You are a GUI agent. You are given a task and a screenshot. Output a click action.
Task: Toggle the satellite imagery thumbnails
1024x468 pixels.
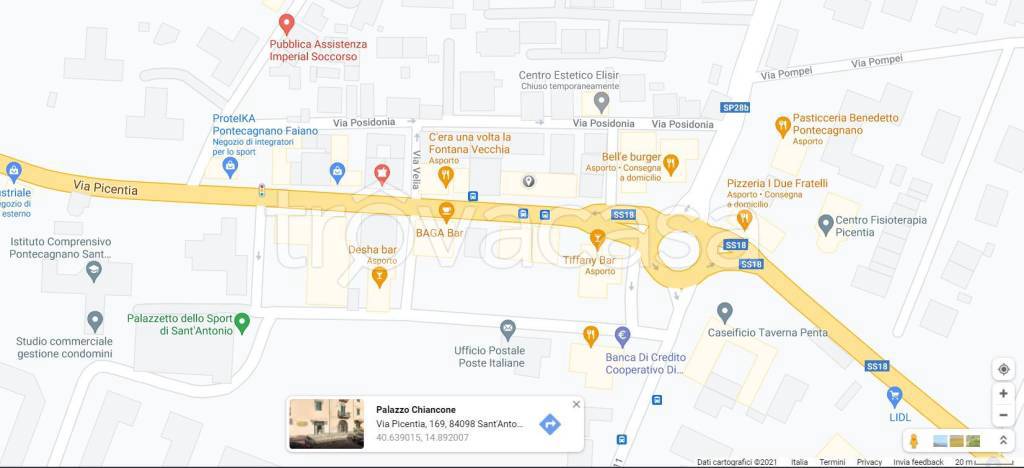point(957,441)
